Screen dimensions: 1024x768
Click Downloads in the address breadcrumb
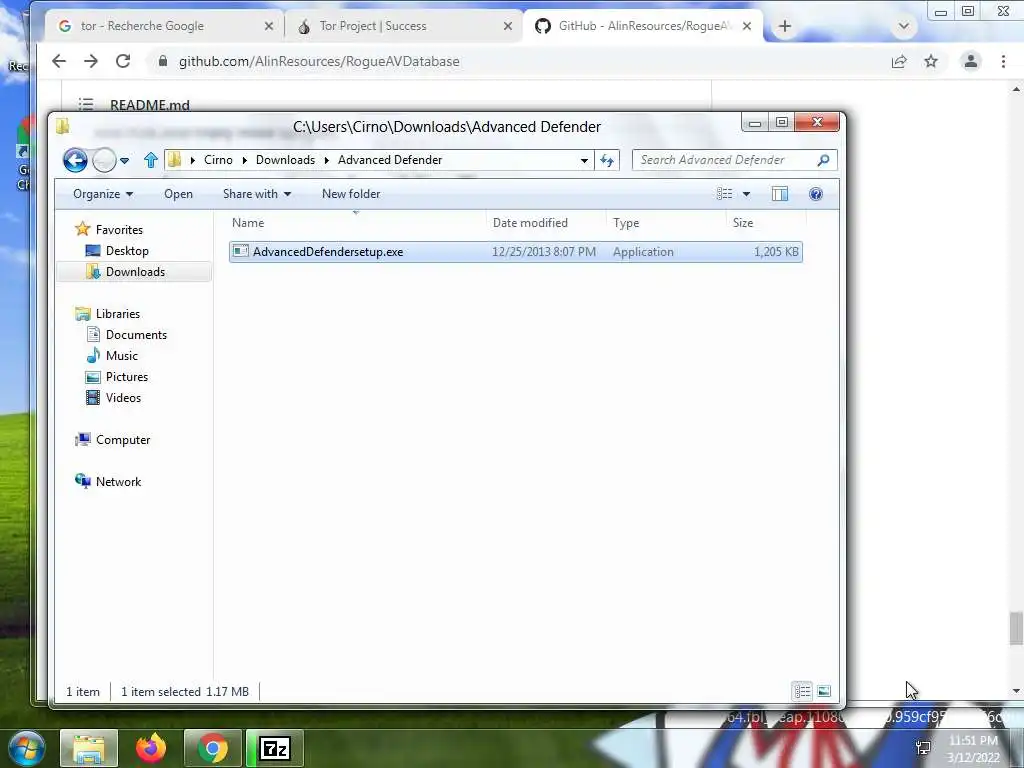pos(285,160)
